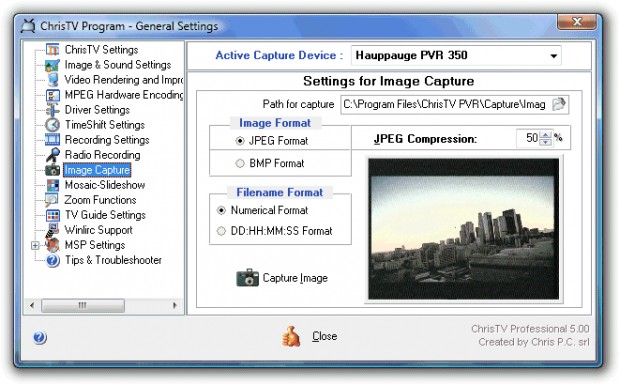Click the Tips & Troubleshooter question icon
This screenshot has width=620, height=385.
point(52,260)
